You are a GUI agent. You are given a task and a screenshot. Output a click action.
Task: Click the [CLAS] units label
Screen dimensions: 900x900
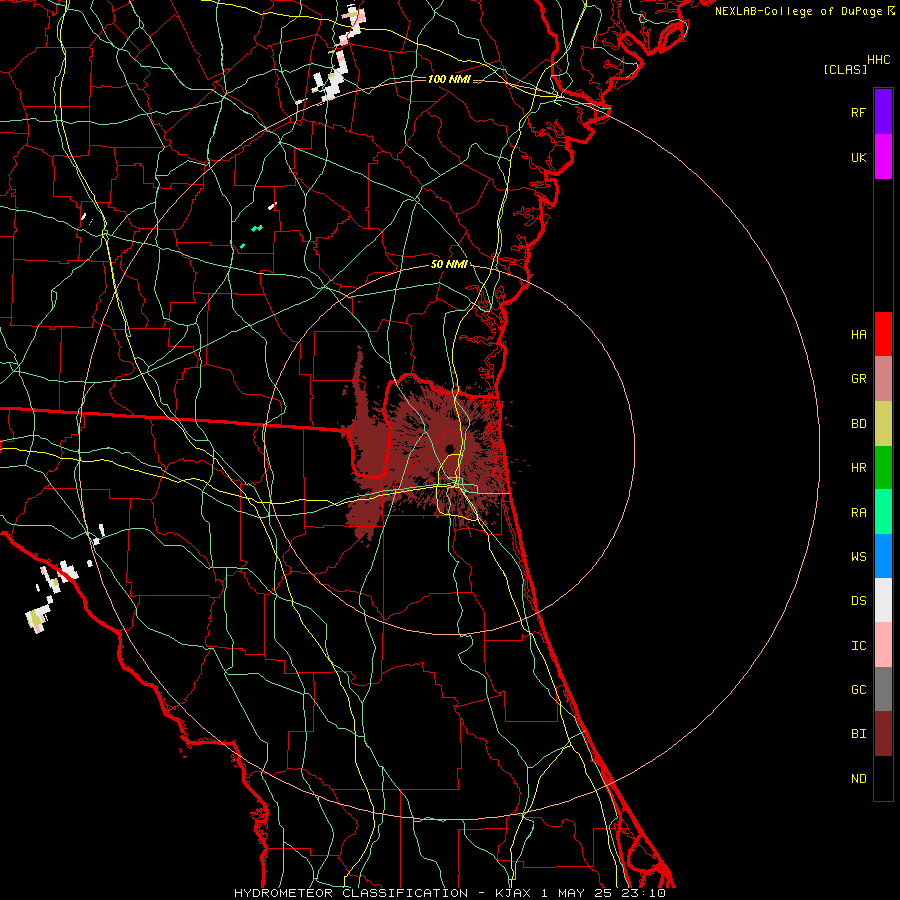pyautogui.click(x=845, y=69)
